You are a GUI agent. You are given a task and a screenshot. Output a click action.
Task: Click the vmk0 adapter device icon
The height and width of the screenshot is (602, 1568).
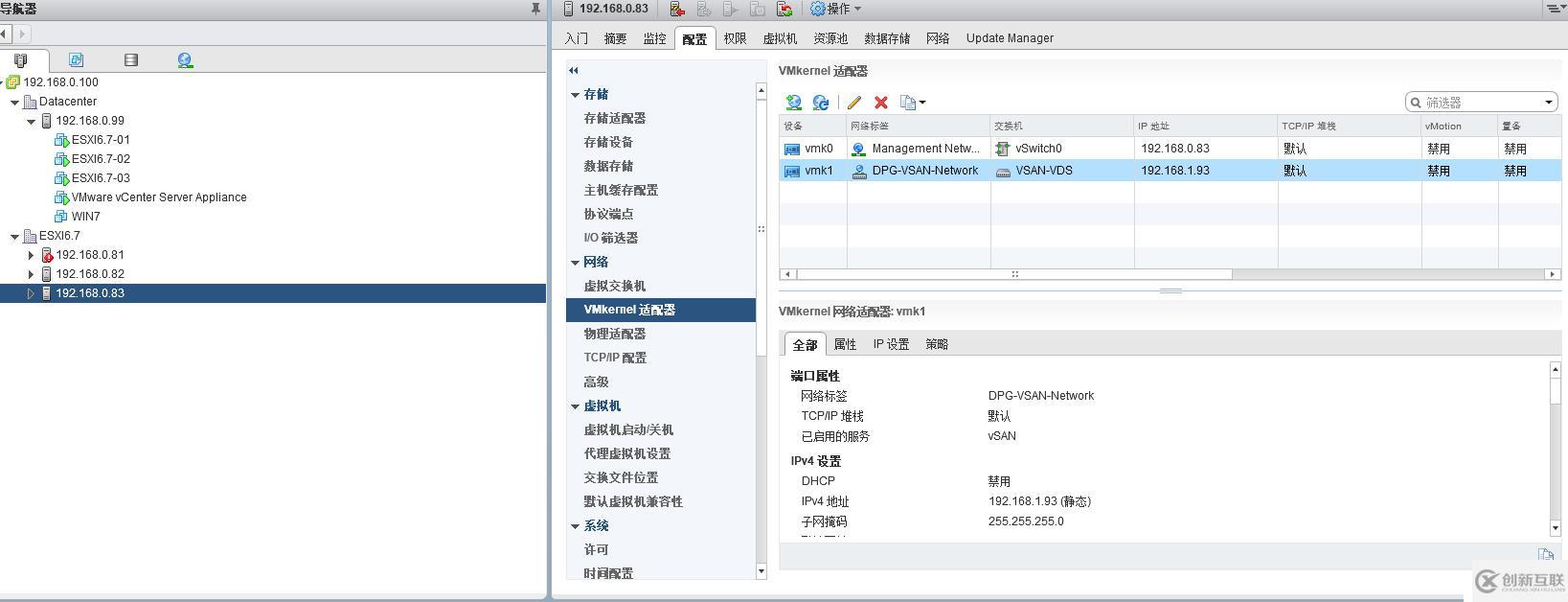[x=792, y=149]
